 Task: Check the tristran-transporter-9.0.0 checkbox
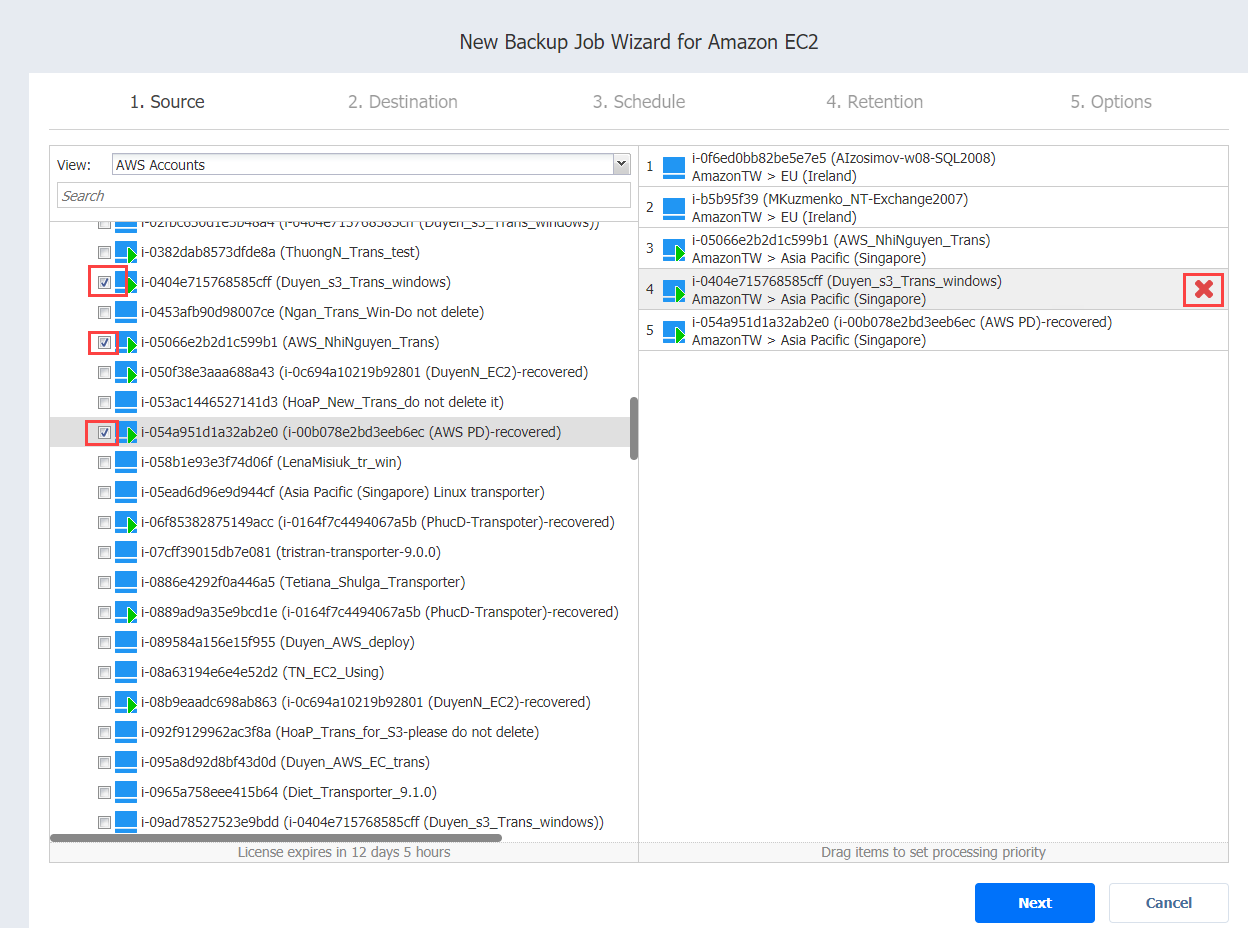pos(104,552)
